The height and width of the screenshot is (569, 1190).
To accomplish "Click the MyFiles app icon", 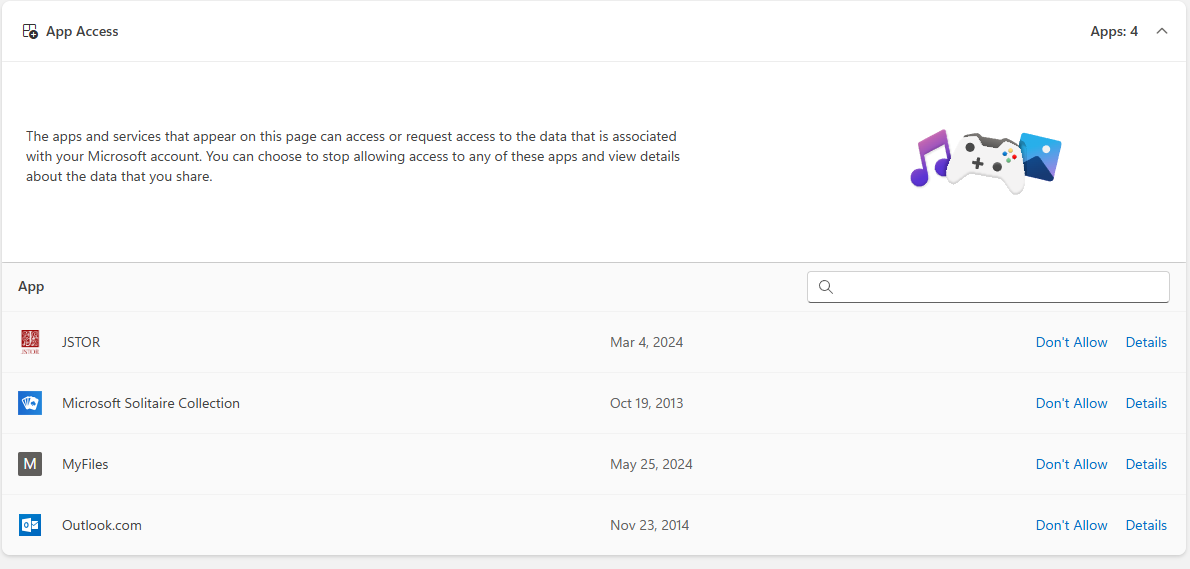I will tap(30, 464).
